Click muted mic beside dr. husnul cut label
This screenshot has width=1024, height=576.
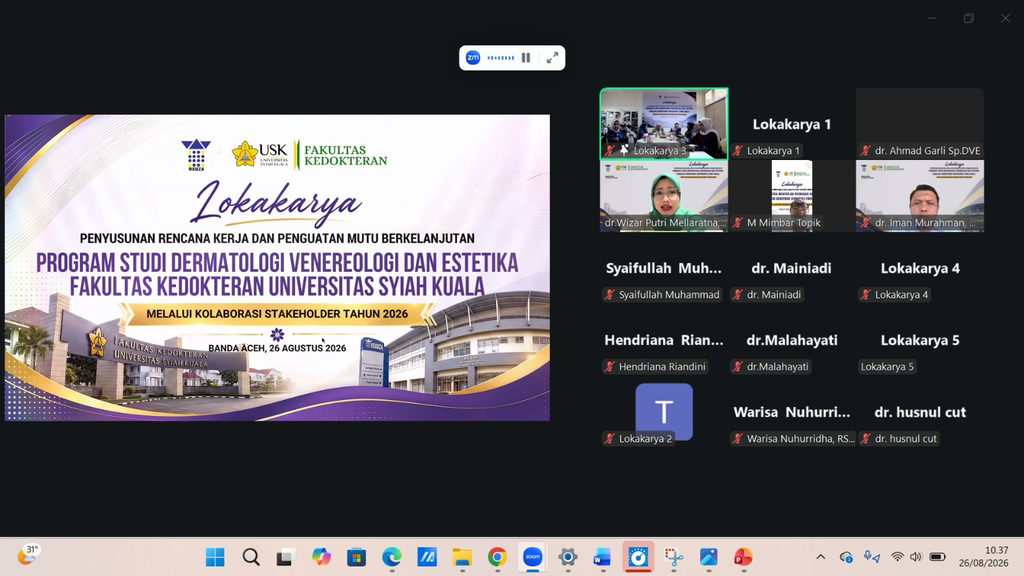pos(866,439)
